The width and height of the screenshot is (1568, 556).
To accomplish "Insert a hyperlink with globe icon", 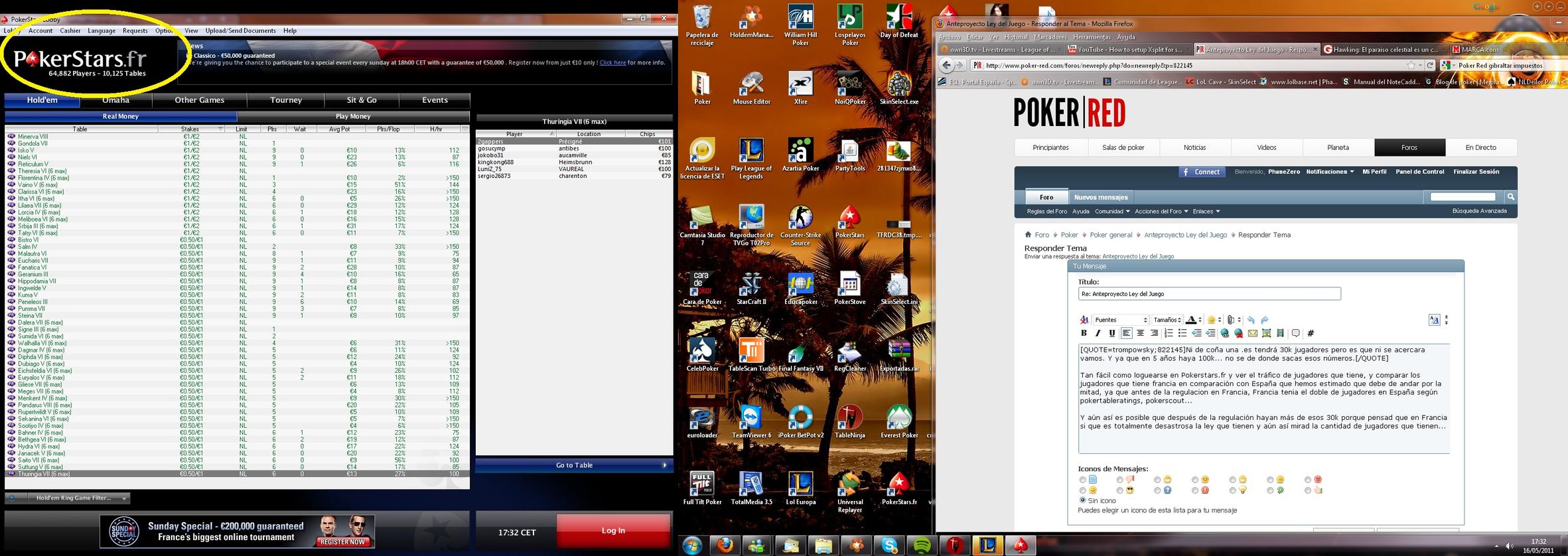I will [x=1224, y=333].
